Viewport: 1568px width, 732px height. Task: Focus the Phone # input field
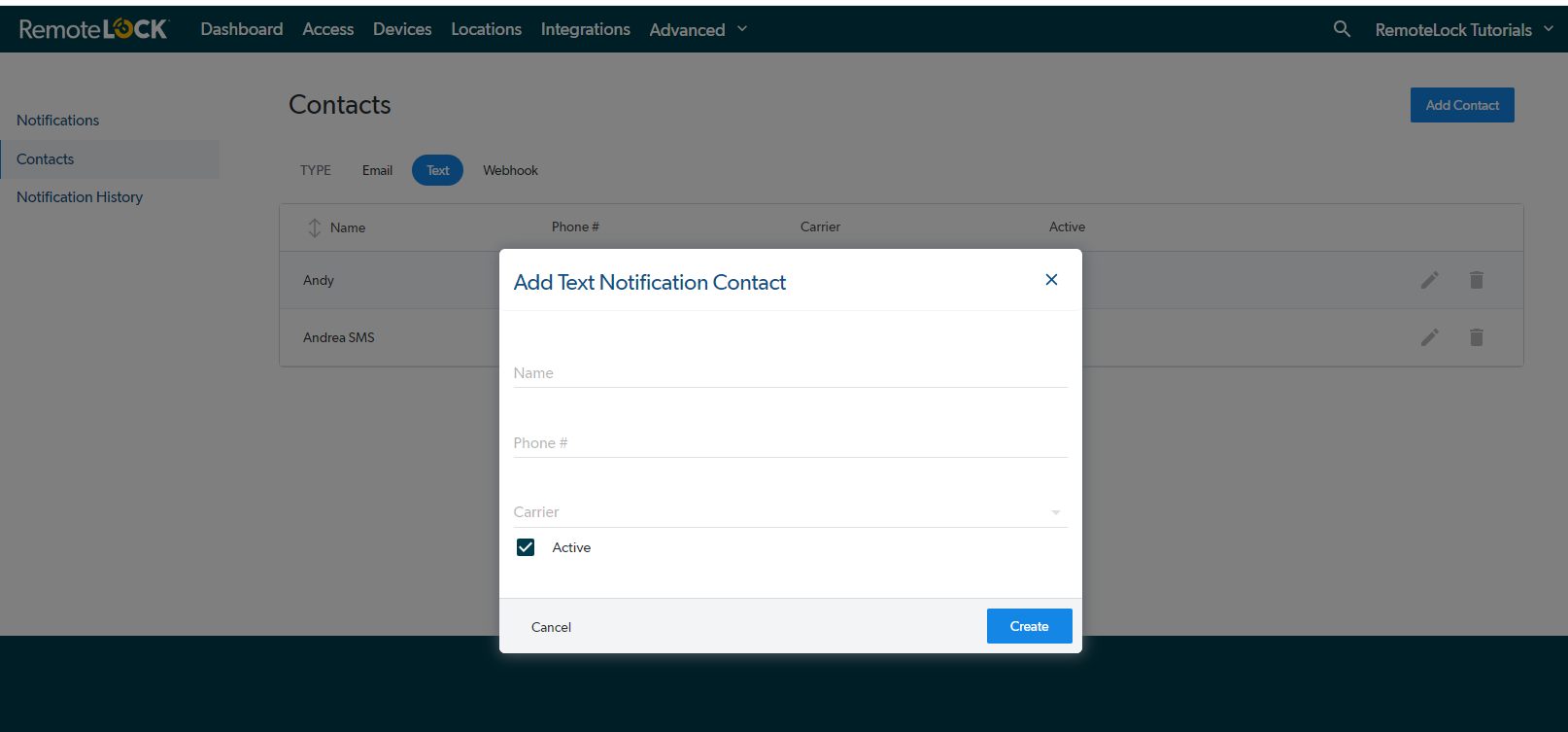click(x=790, y=443)
